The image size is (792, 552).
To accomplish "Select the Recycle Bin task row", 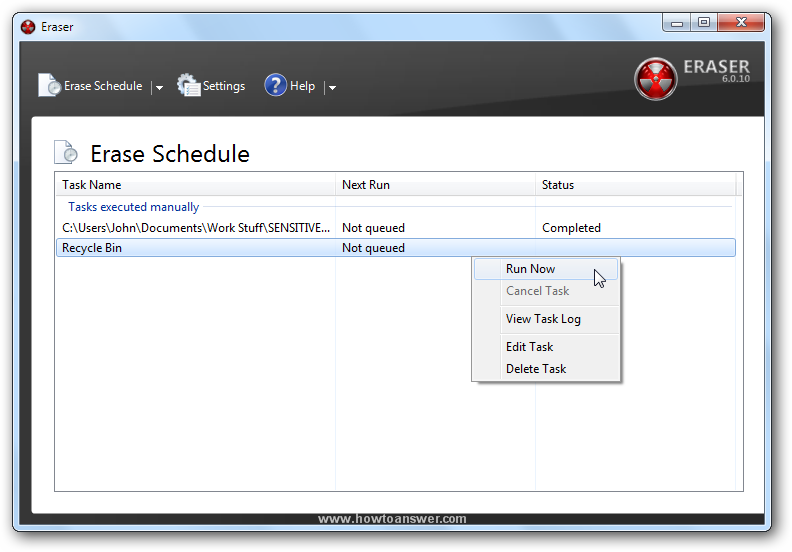I will pos(396,248).
